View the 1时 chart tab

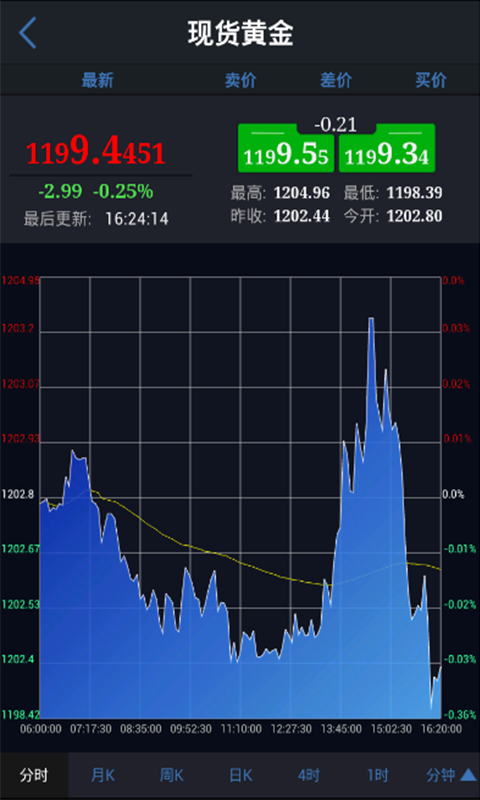click(x=377, y=776)
